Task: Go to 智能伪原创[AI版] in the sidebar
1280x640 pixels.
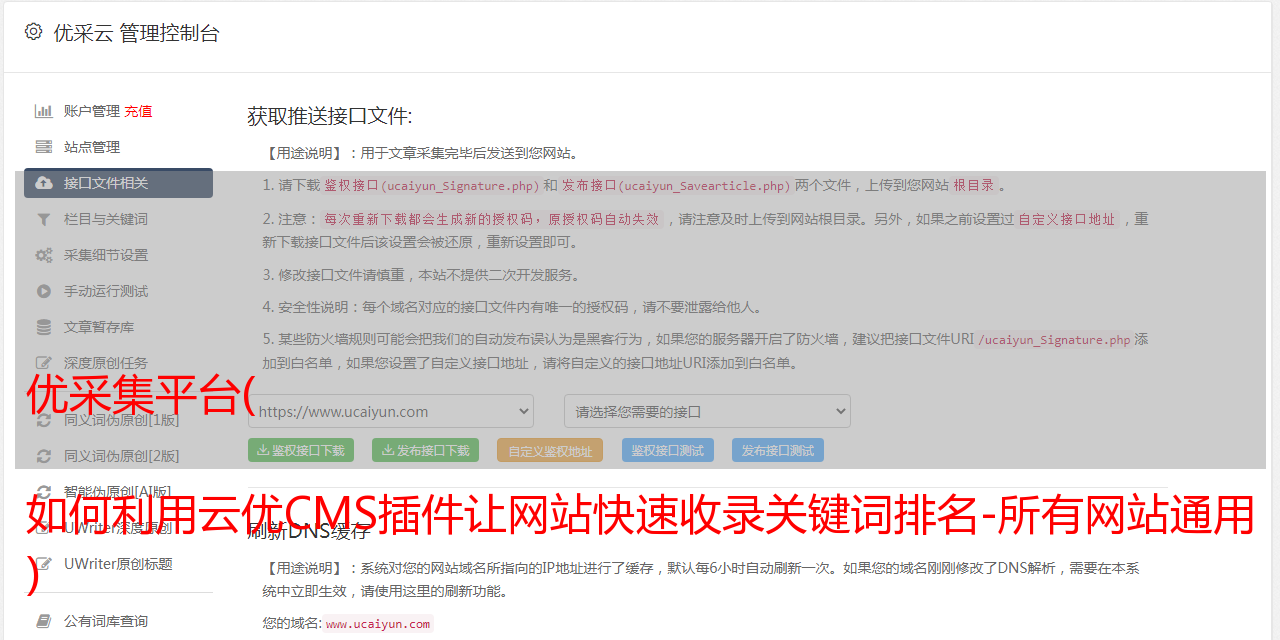Action: [x=118, y=492]
